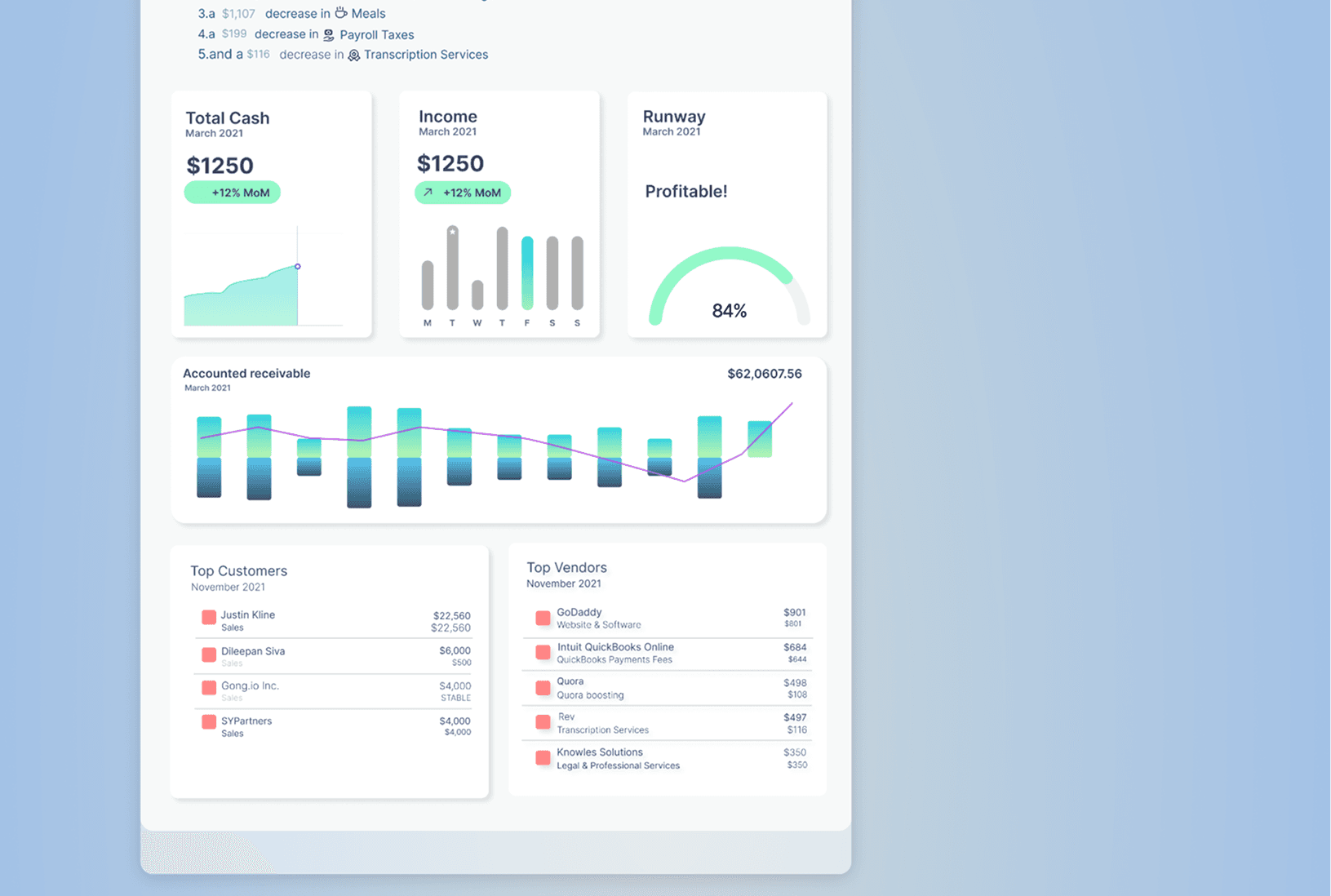The width and height of the screenshot is (1331, 896).
Task: Click the Top Vendors heading
Action: [x=566, y=567]
